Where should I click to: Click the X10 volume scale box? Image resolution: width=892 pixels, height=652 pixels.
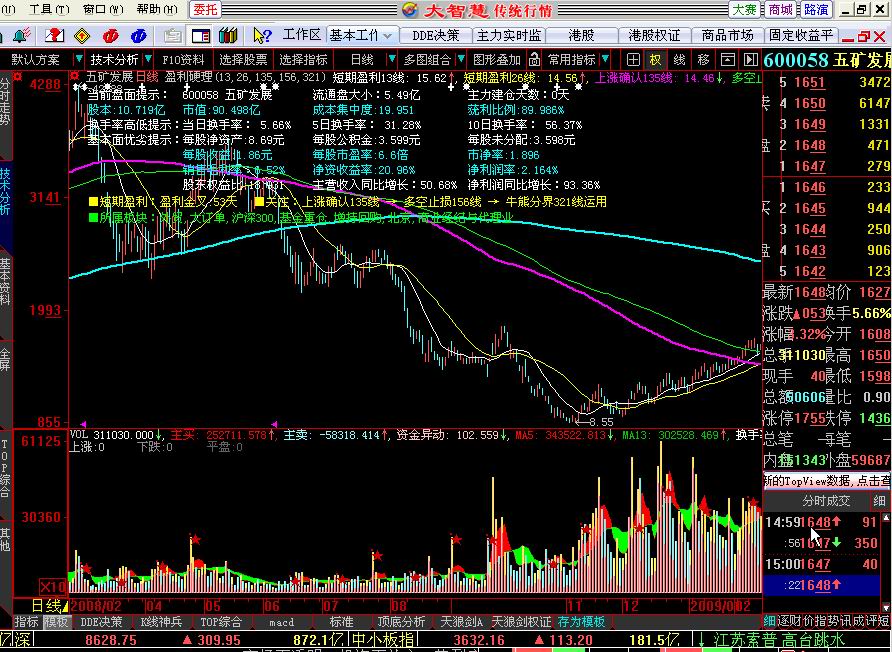(x=52, y=587)
